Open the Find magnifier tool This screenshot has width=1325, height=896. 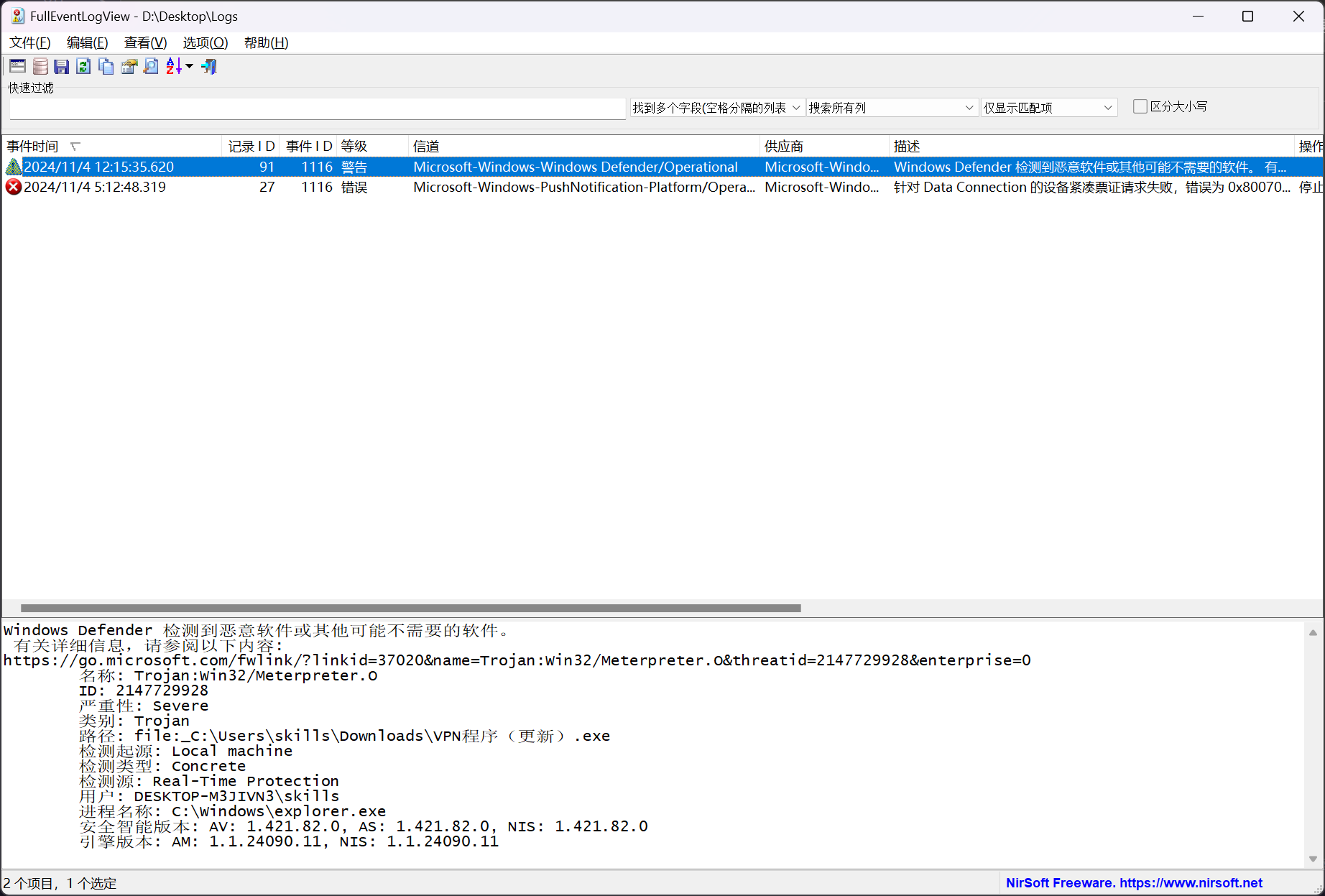click(151, 67)
